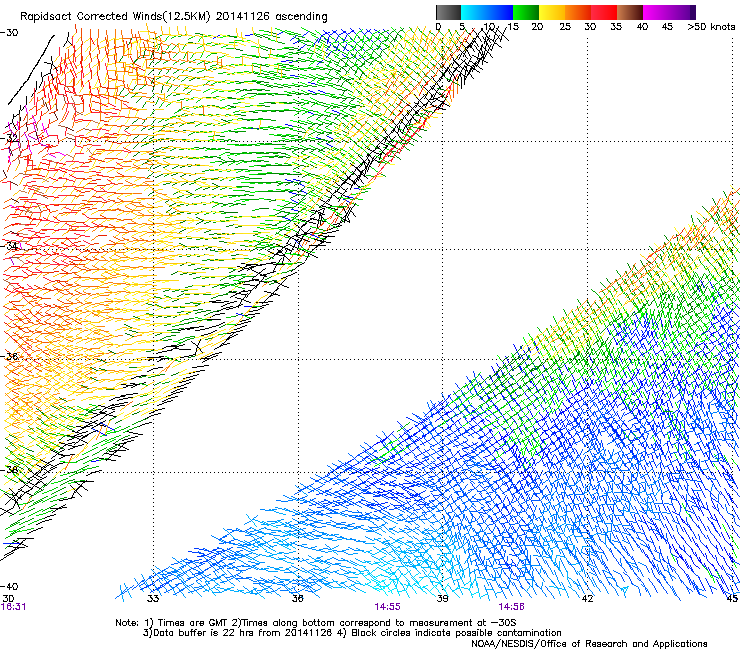Click the date '20141126 ascending' in title

point(271,17)
